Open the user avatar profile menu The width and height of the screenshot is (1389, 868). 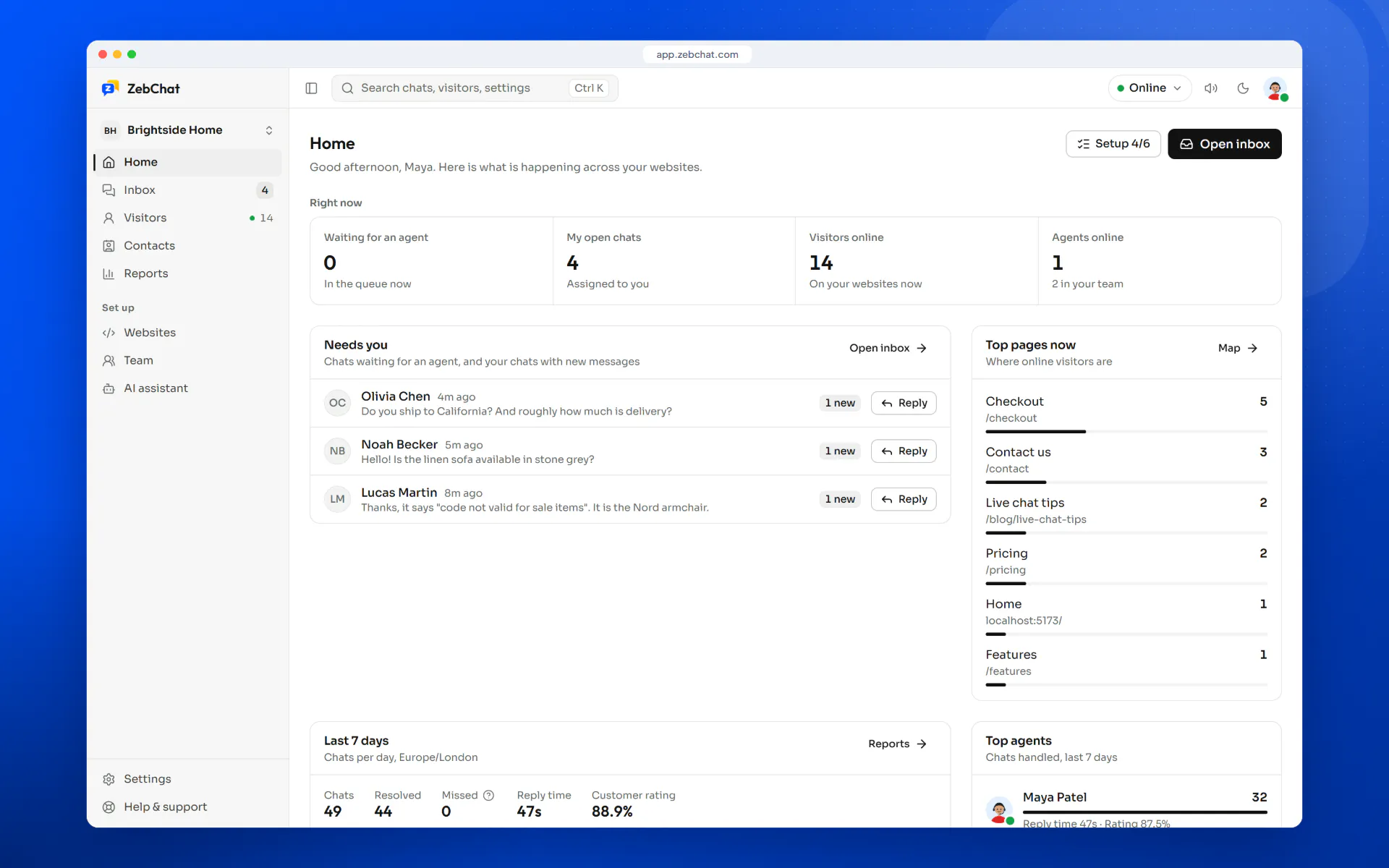coord(1275,88)
